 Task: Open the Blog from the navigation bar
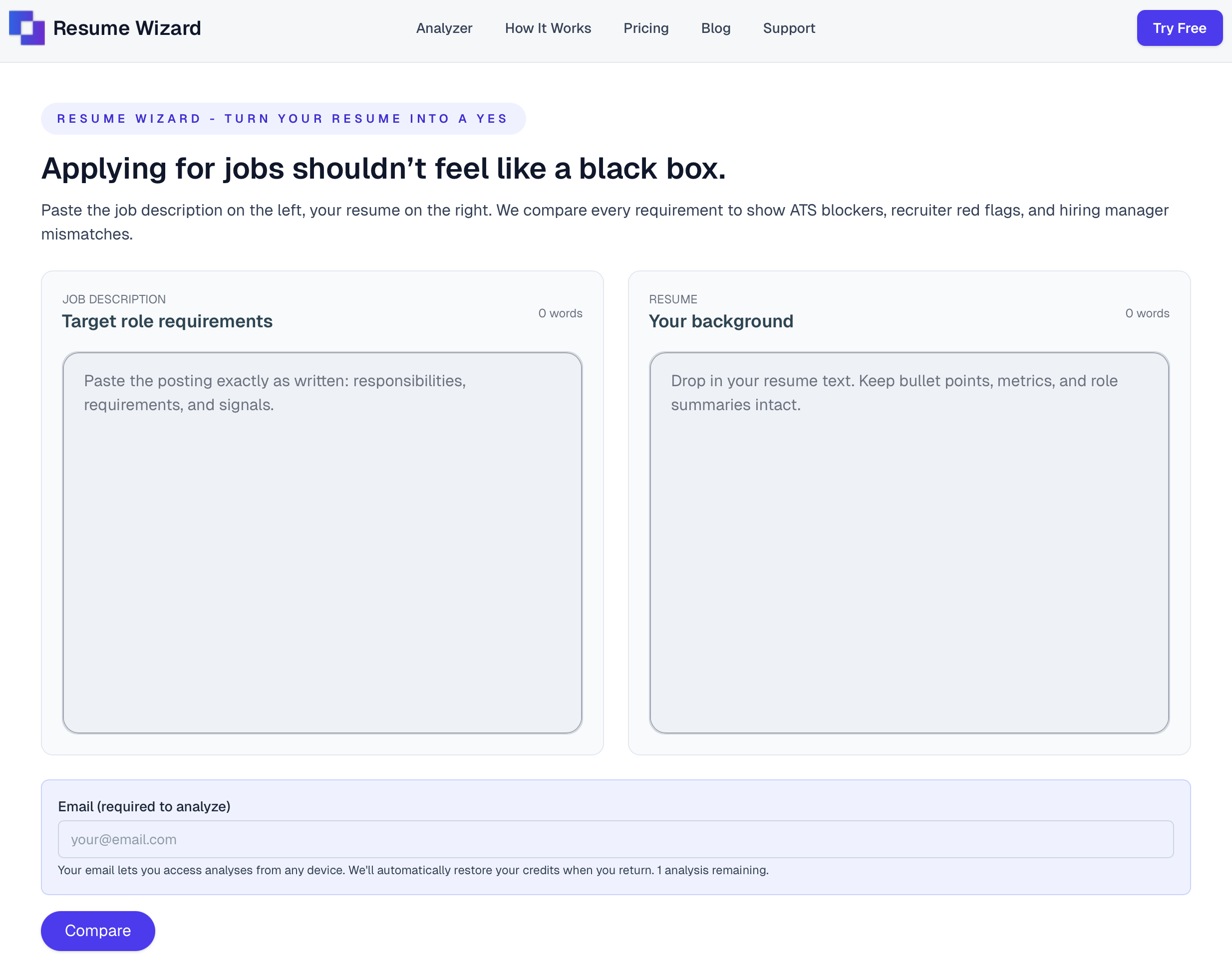[715, 27]
